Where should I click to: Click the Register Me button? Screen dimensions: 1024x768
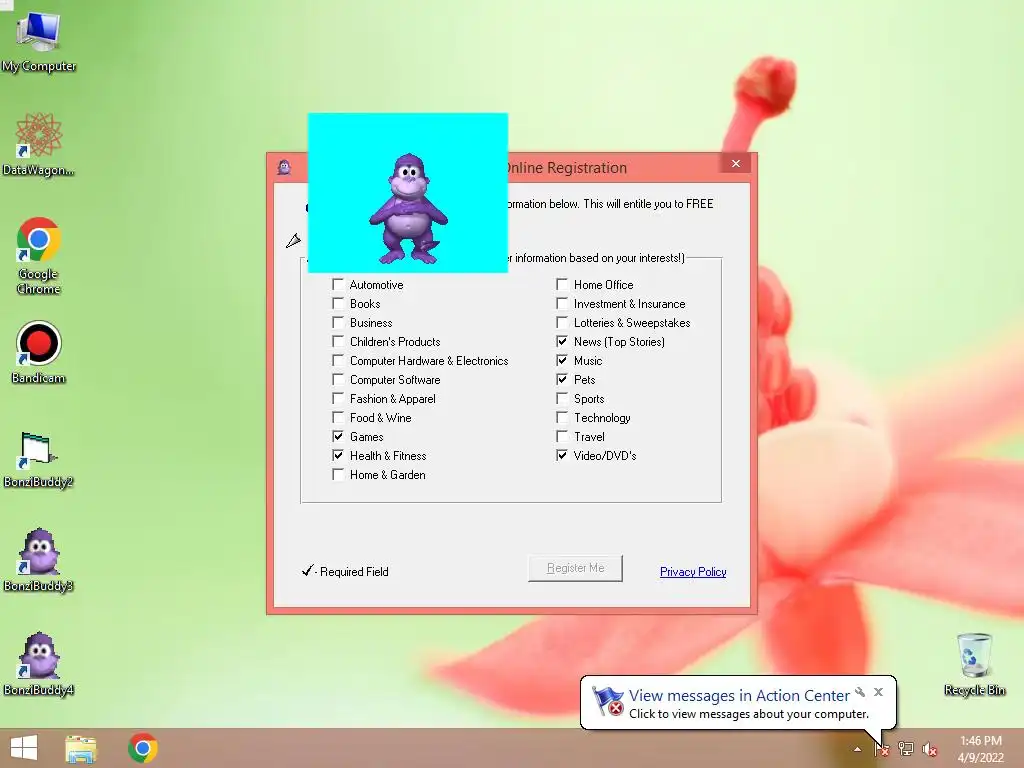(575, 568)
